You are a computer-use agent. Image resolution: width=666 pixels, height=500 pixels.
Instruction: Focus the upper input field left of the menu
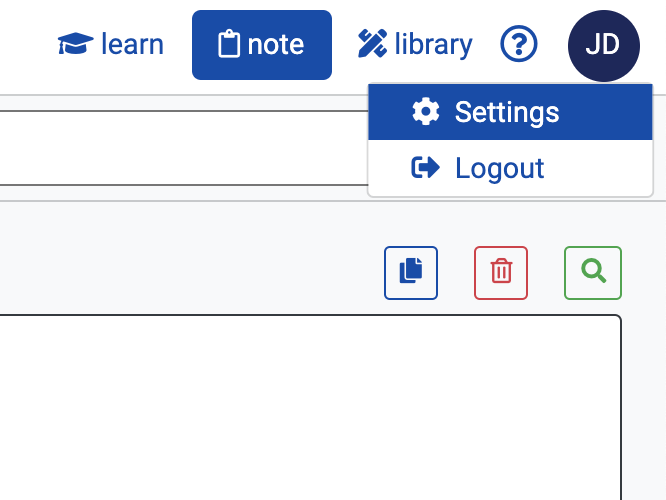pos(184,148)
